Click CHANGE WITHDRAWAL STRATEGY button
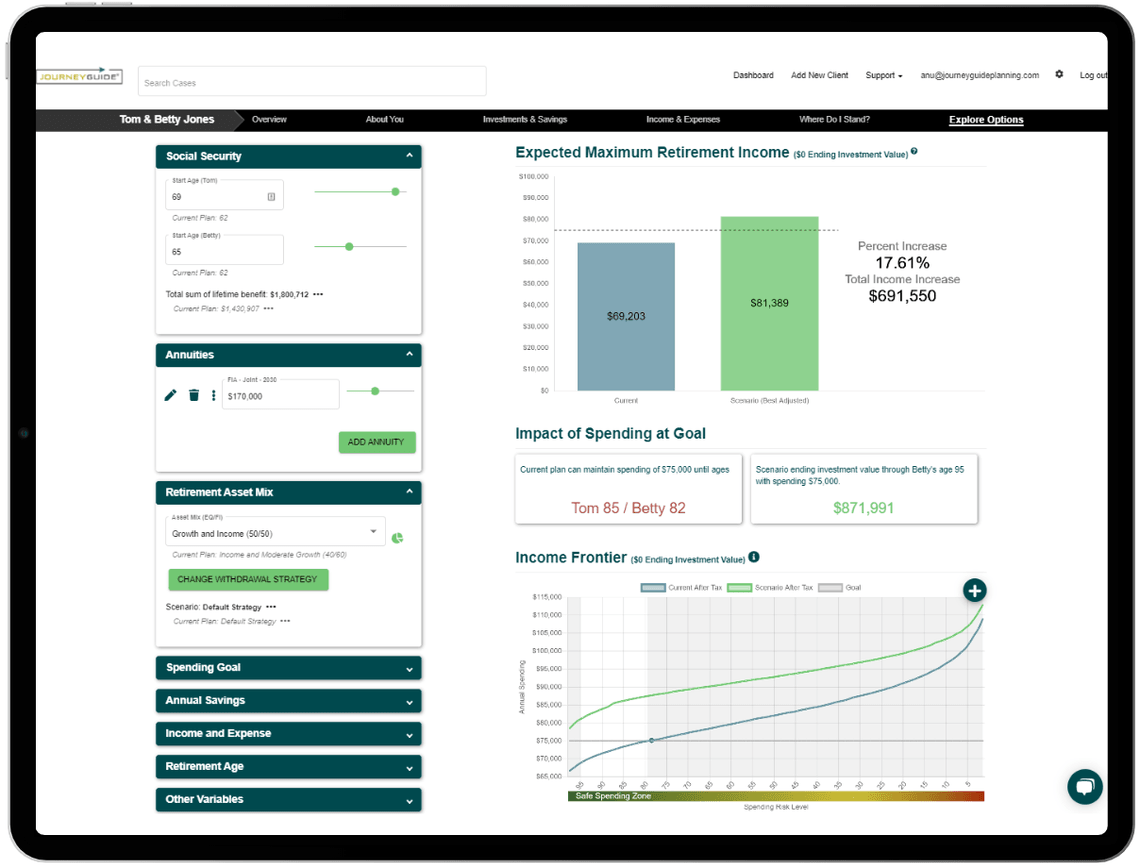The height and width of the screenshot is (866, 1140). pos(248,580)
